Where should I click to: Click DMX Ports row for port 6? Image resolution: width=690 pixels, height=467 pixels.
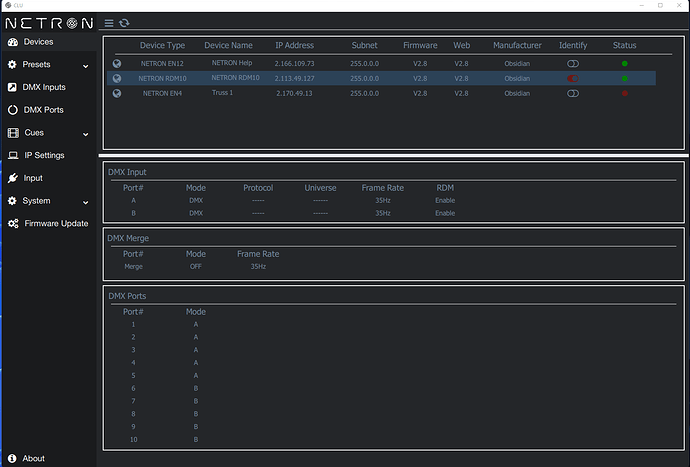165,388
